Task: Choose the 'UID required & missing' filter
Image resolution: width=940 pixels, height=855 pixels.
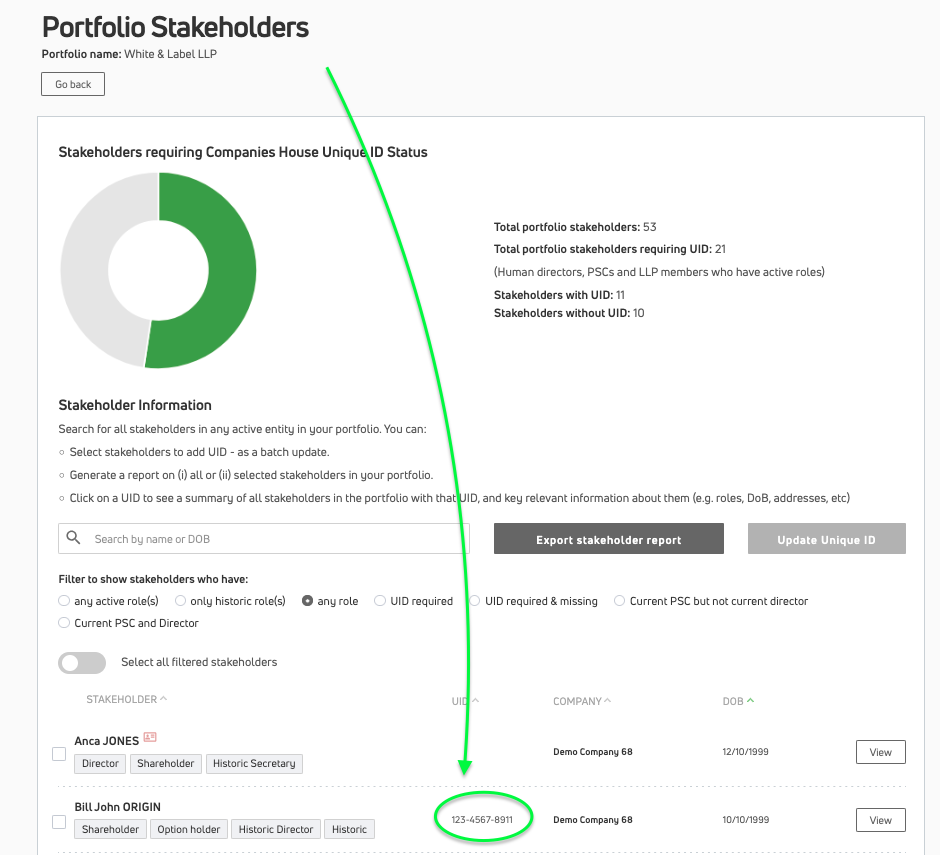Action: (x=476, y=601)
